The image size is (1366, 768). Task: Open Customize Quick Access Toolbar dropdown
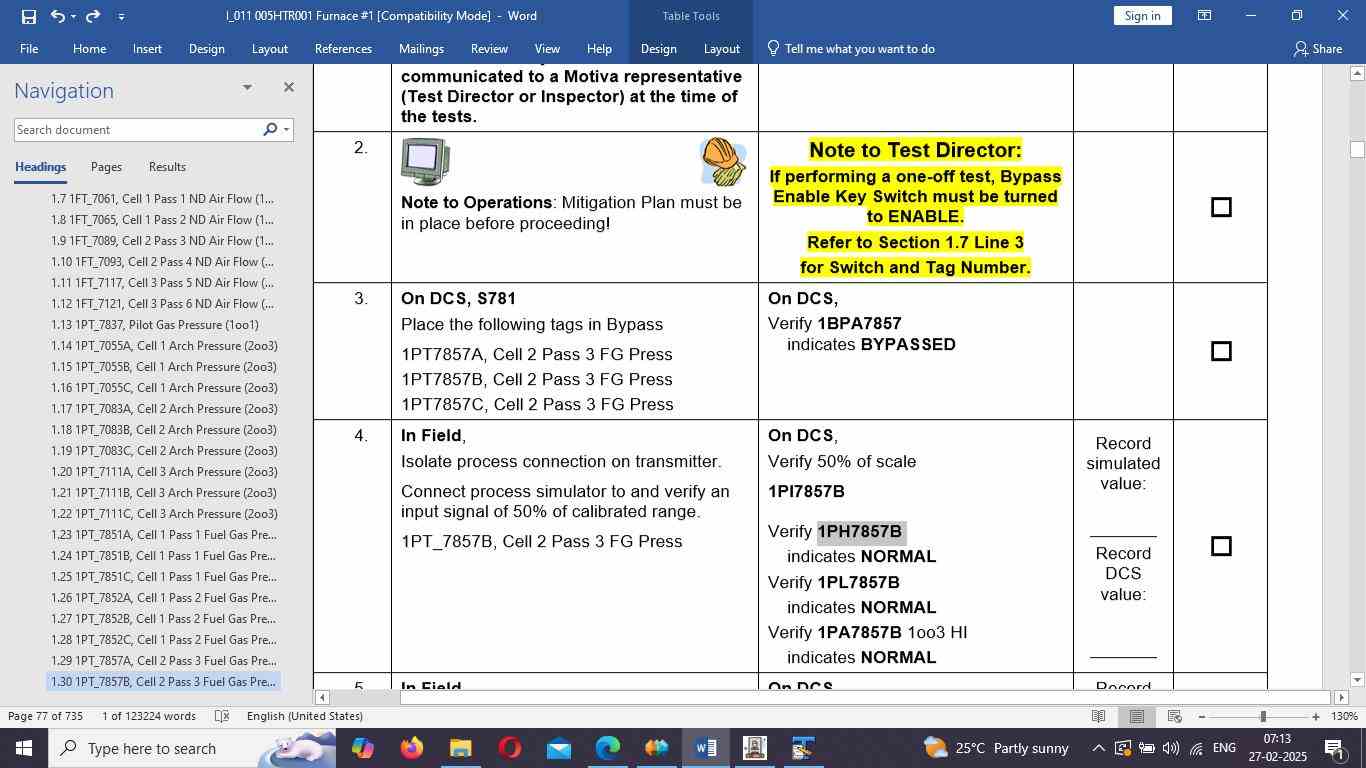pos(121,17)
